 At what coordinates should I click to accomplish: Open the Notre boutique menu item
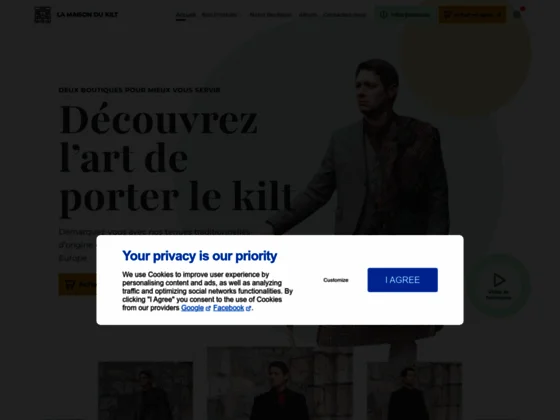[270, 15]
